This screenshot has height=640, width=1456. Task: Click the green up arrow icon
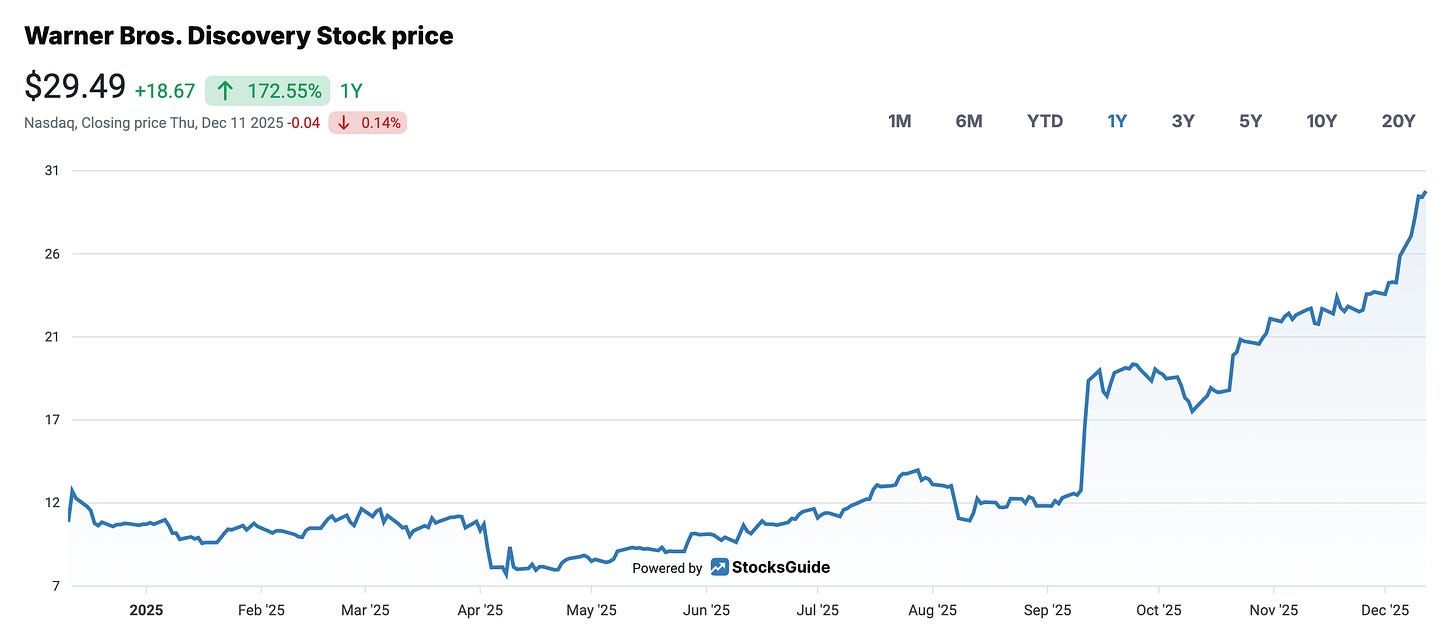(226, 91)
